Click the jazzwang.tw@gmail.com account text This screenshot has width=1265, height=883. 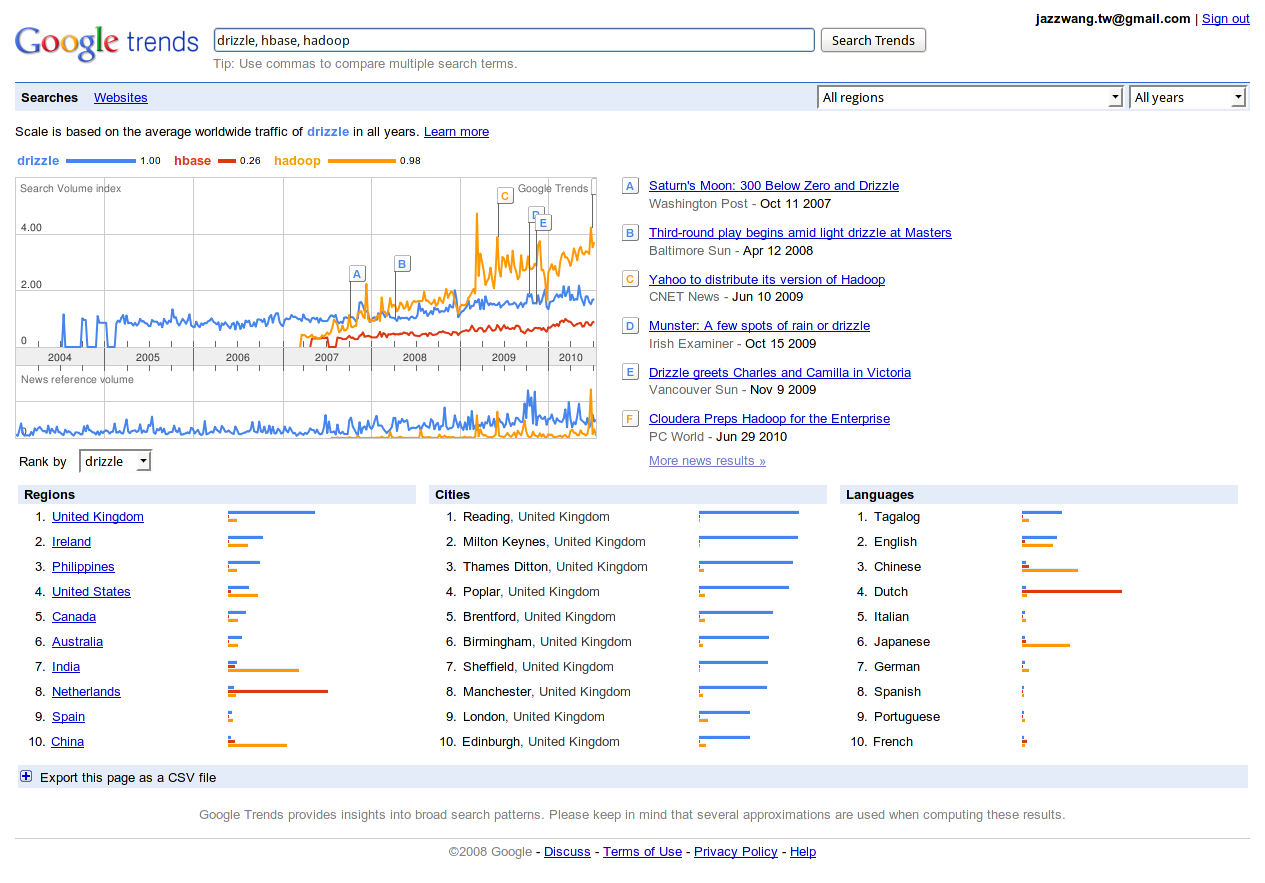[1113, 19]
